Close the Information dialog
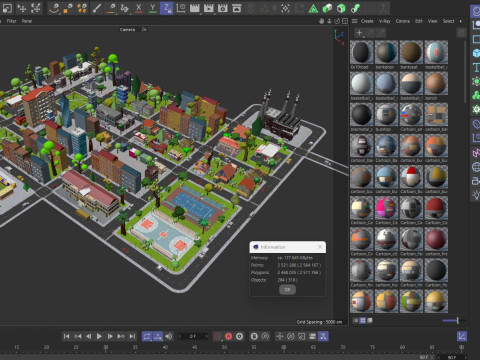This screenshot has height=360, width=480. click(320, 247)
